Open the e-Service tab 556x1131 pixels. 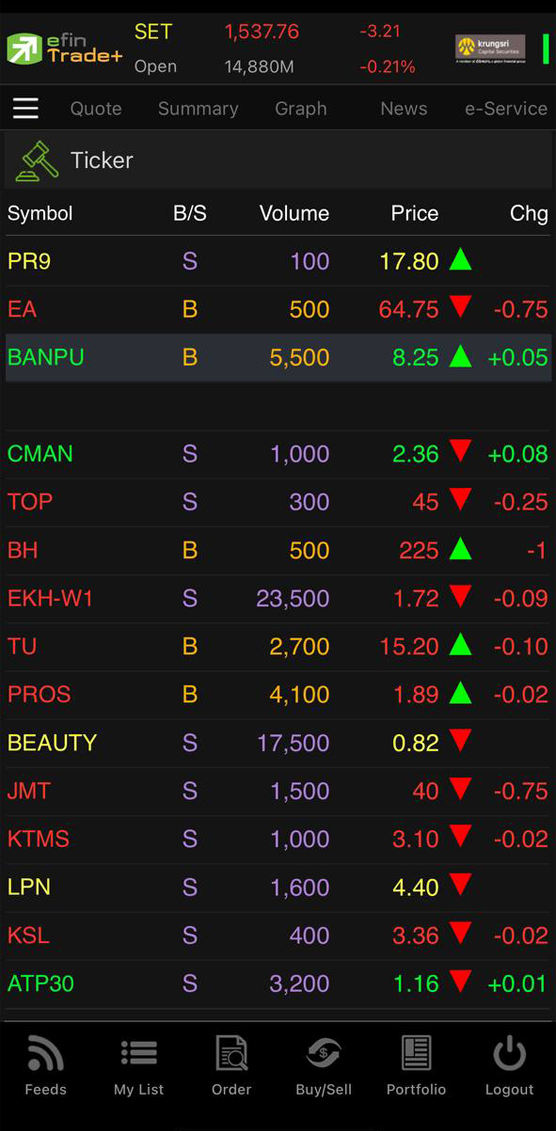tap(506, 109)
